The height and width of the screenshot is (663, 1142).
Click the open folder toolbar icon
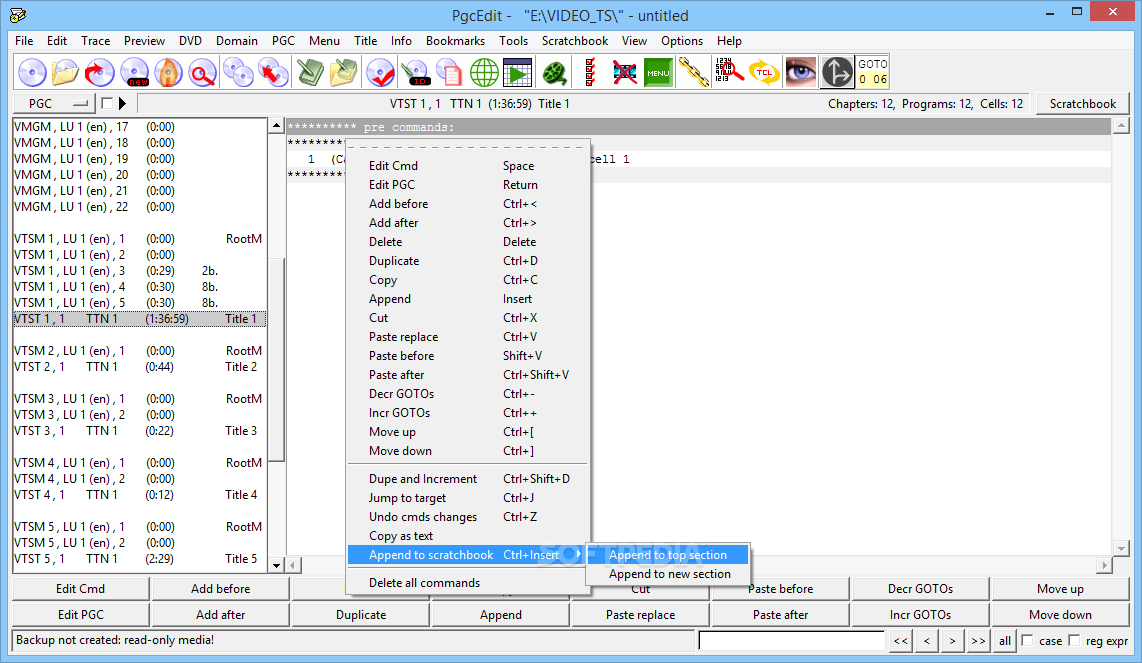(x=66, y=72)
